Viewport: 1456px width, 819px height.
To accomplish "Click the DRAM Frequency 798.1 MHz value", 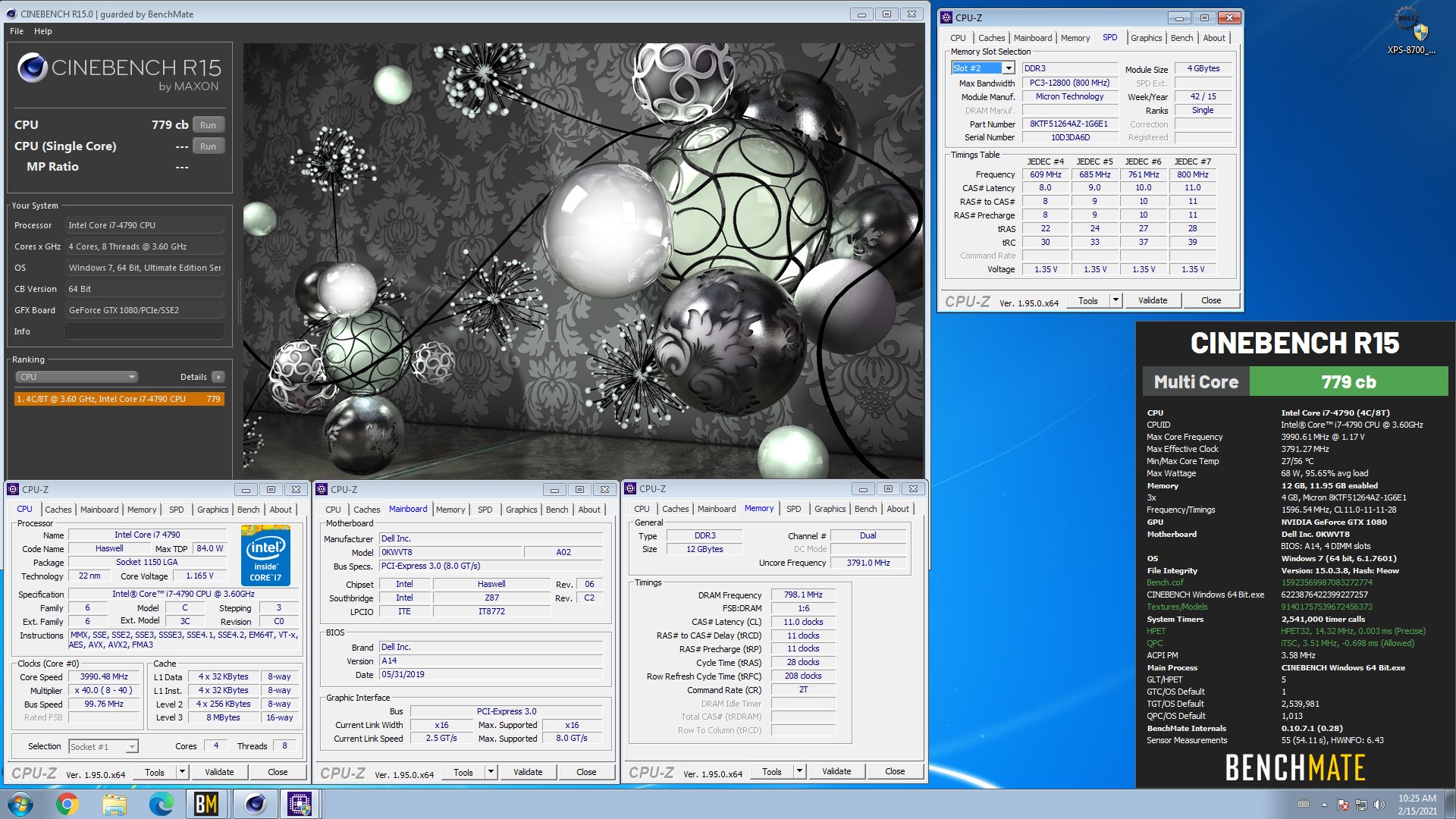I will point(803,595).
